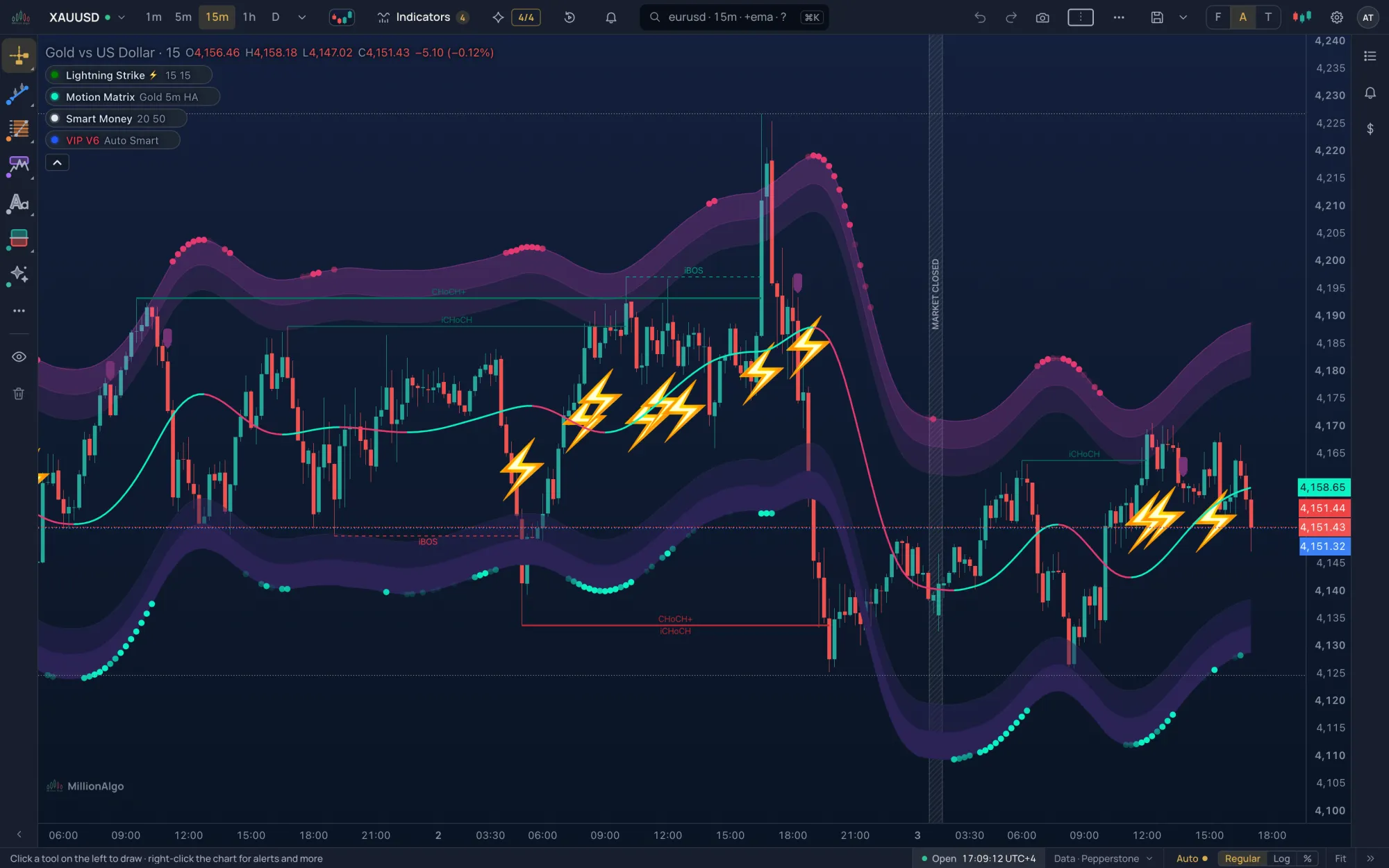The image size is (1389, 868).
Task: Open the save layout dropdown chevron
Action: coord(1183,17)
